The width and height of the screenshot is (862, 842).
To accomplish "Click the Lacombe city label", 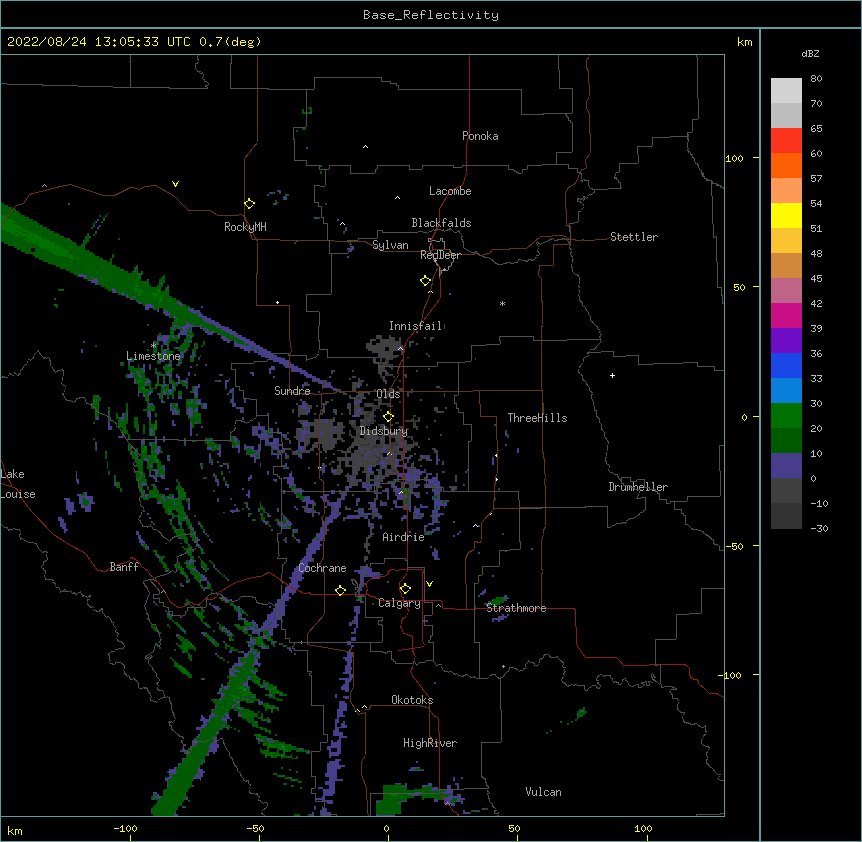I will pyautogui.click(x=450, y=191).
